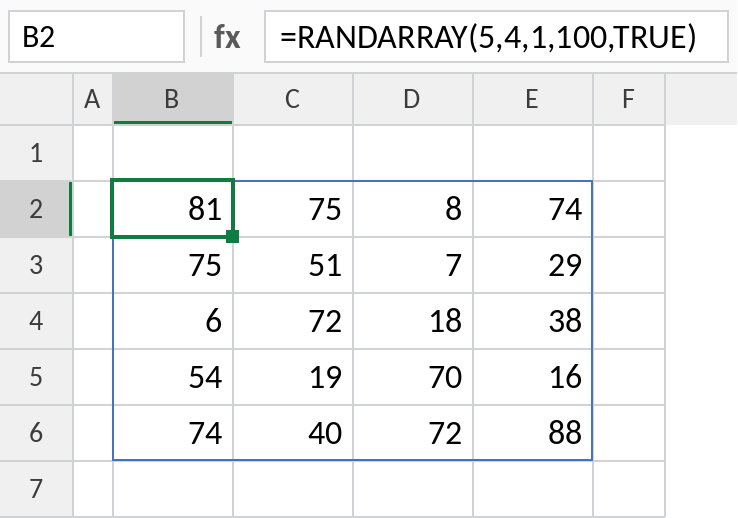Click the select-all corner box
738x518 pixels.
(x=36, y=99)
